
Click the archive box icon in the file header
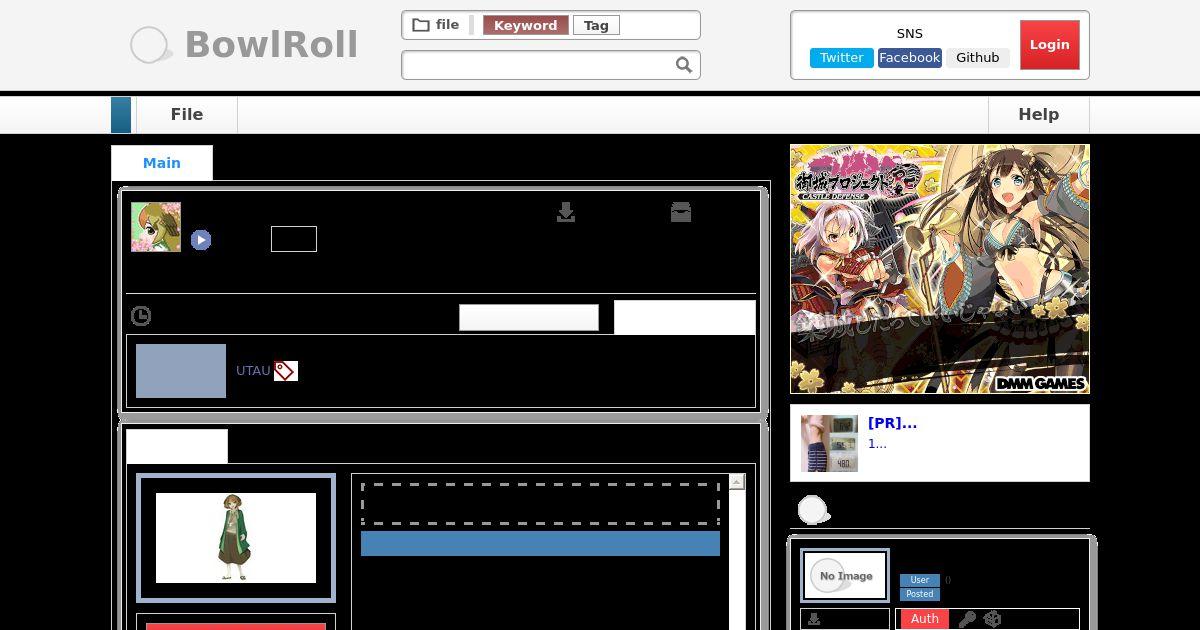coord(681,212)
